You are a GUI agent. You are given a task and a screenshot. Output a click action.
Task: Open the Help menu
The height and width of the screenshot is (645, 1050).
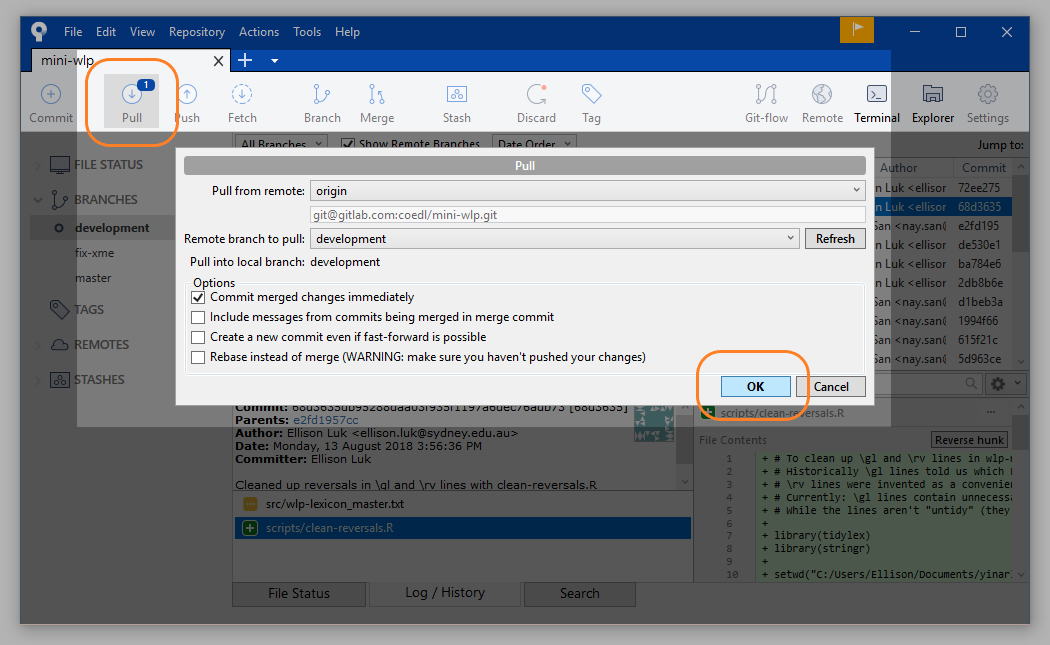pyautogui.click(x=347, y=31)
